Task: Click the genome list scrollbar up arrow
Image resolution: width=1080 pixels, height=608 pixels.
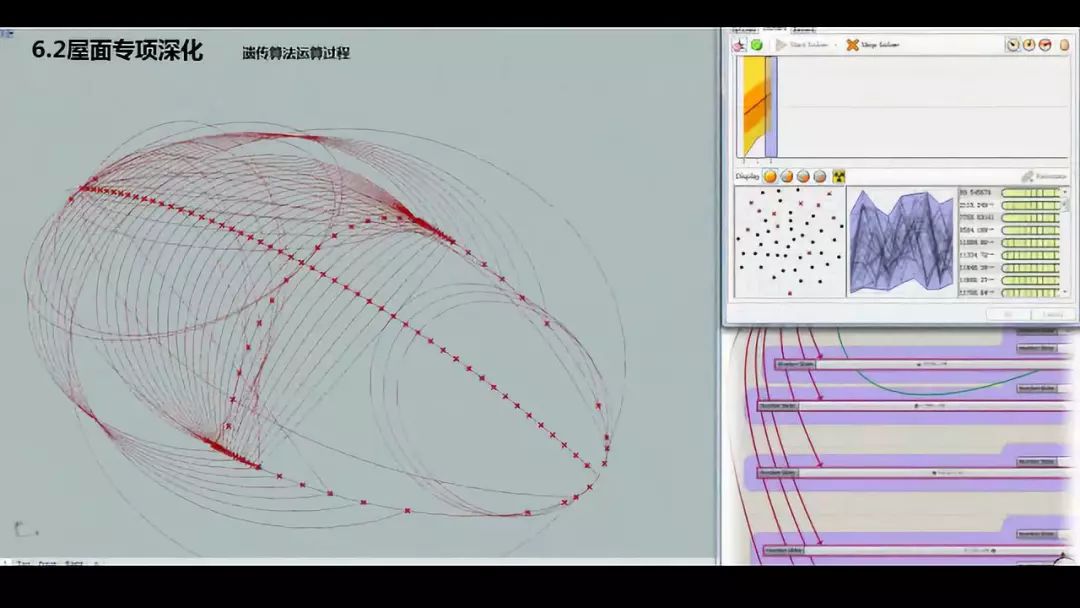Action: point(1066,192)
